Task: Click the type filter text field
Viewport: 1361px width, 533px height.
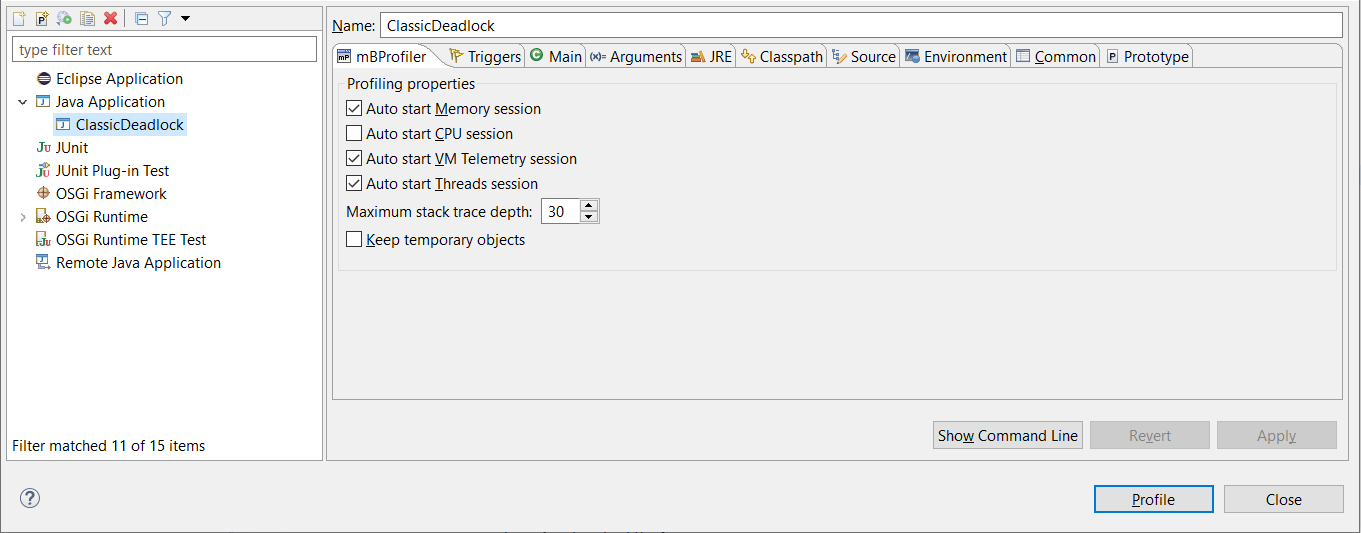Action: point(164,50)
